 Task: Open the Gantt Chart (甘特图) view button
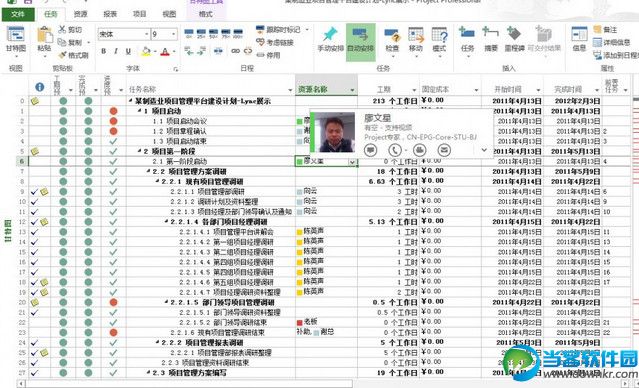[x=16, y=40]
